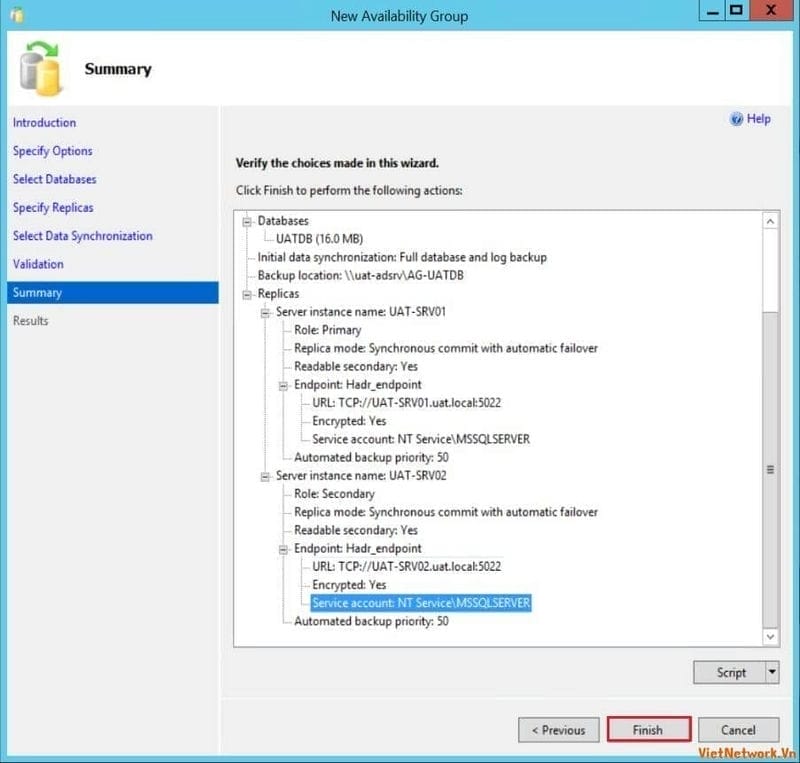The image size is (800, 763).
Task: Click Finish to create availability group
Action: coord(648,730)
